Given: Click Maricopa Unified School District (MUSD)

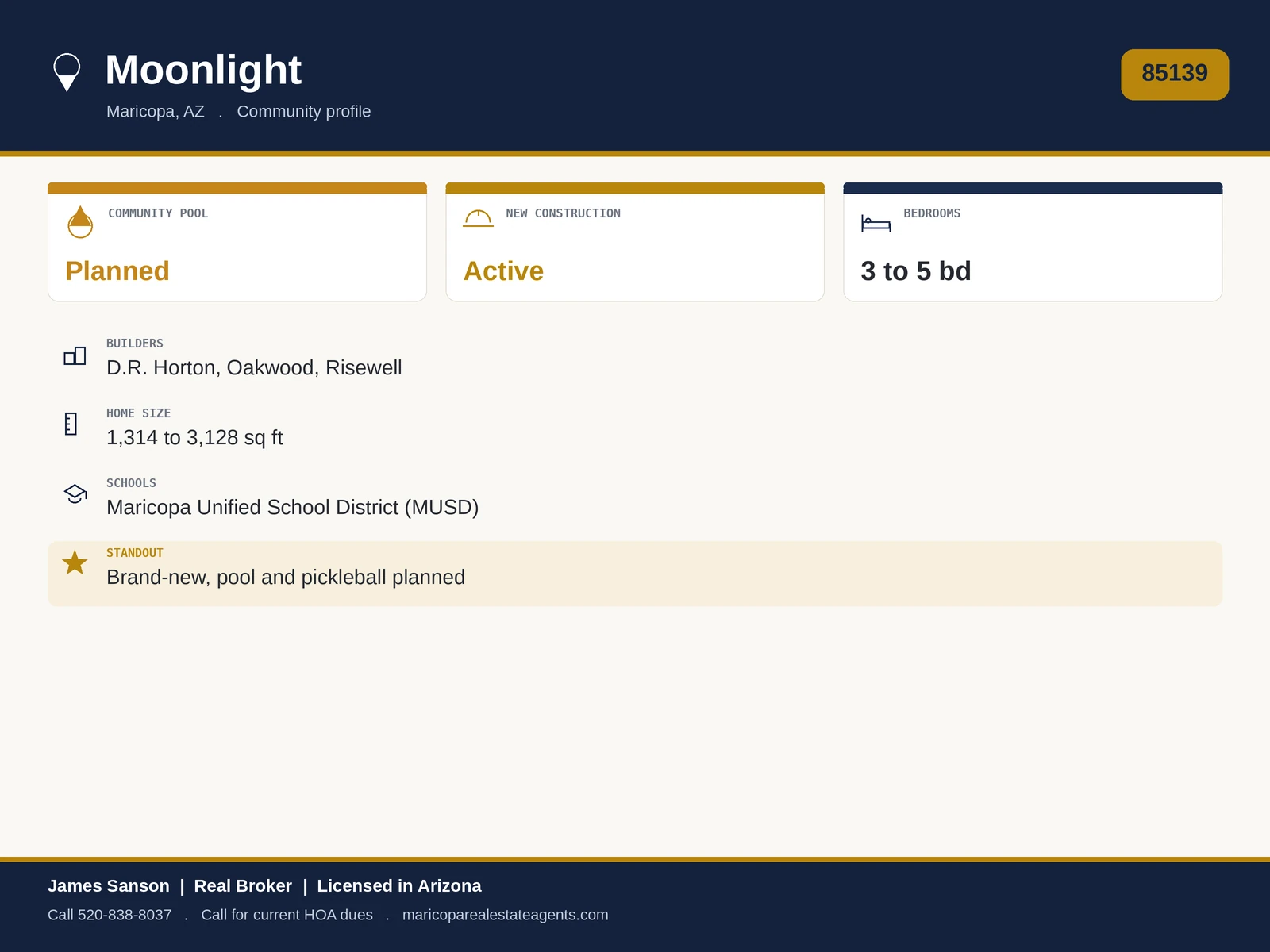Looking at the screenshot, I should pyautogui.click(x=293, y=508).
